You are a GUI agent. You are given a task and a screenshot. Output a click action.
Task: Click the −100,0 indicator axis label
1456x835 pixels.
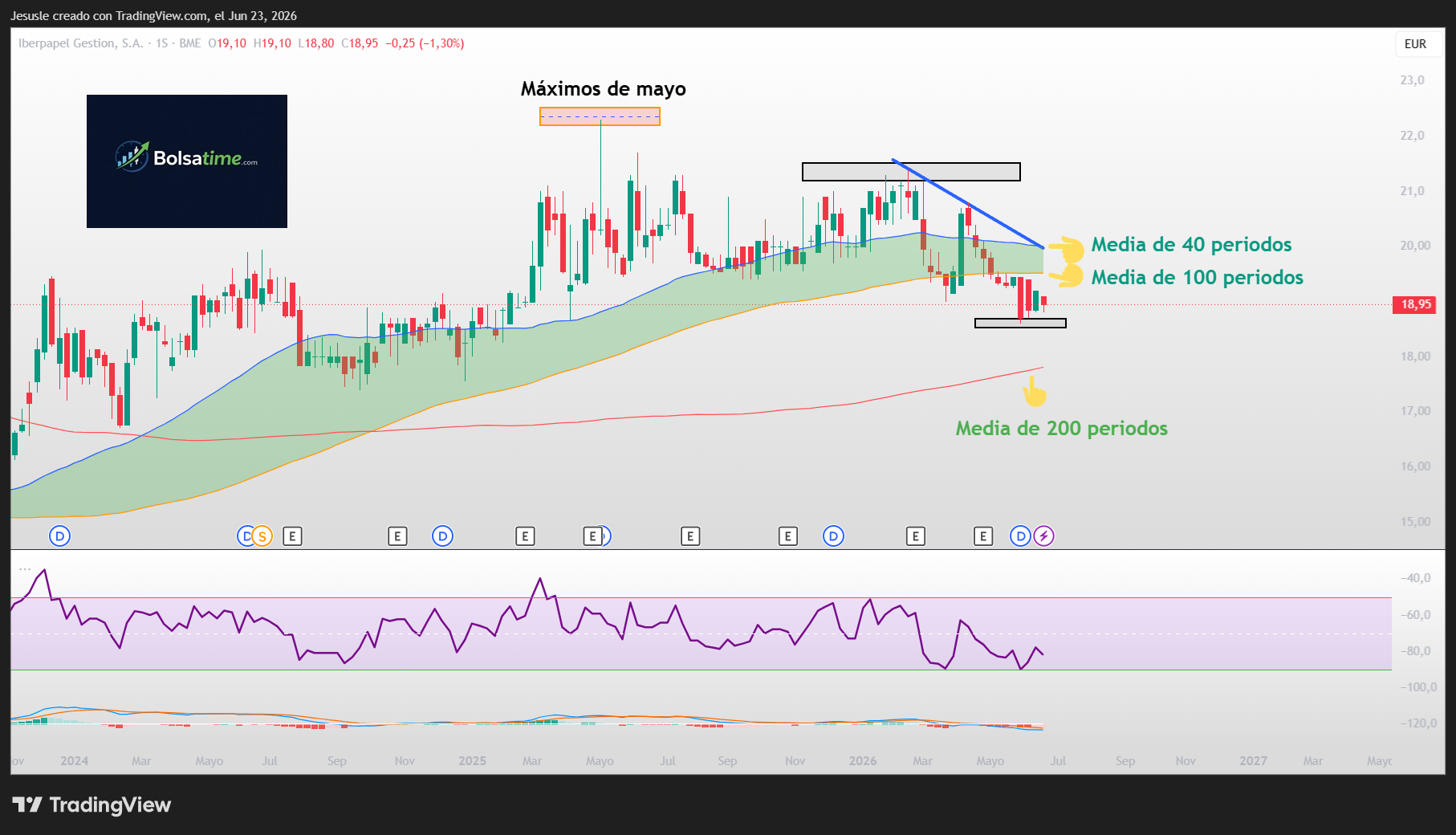point(1418,687)
